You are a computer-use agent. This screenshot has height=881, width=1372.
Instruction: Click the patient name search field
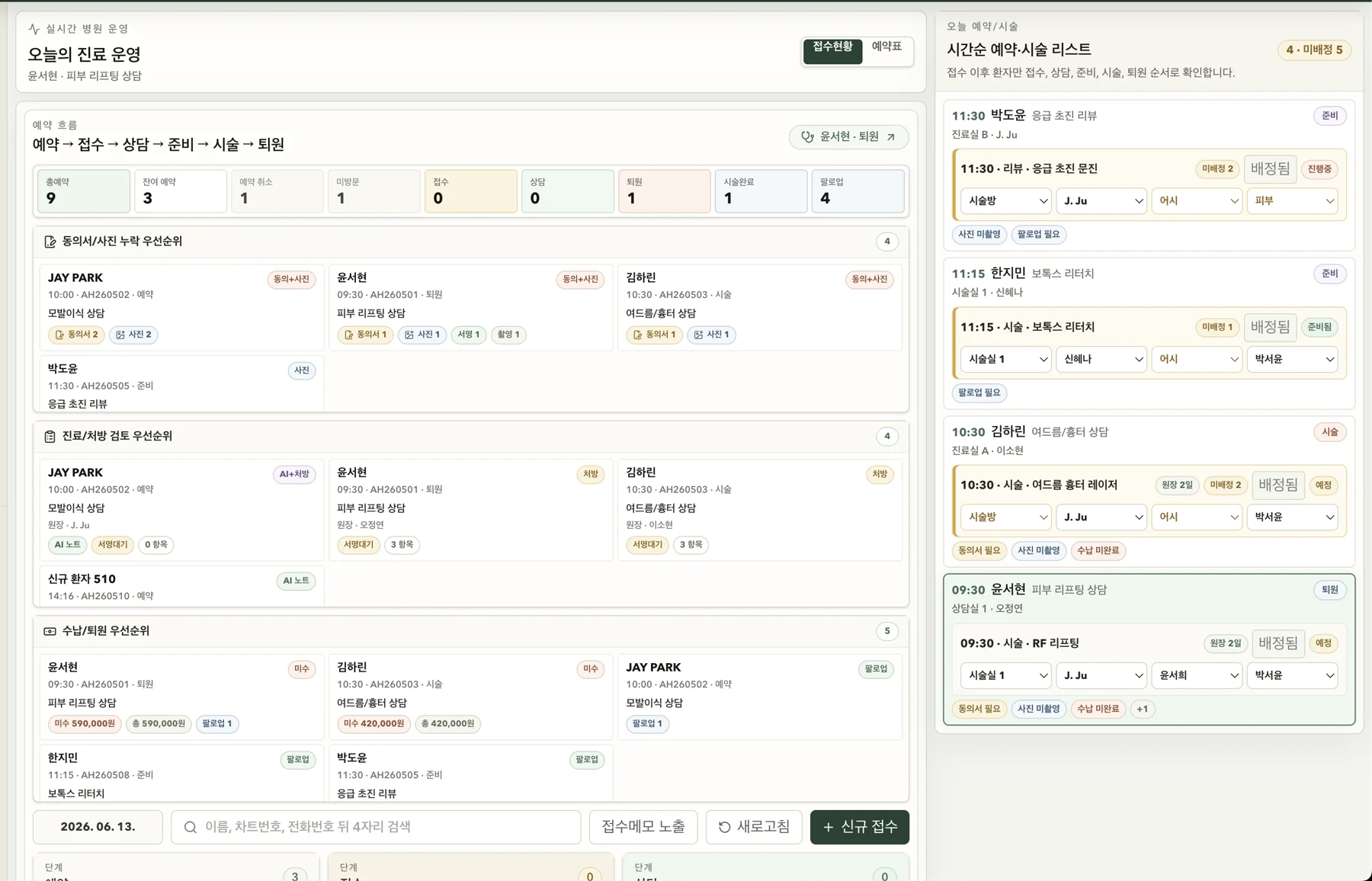(x=376, y=827)
